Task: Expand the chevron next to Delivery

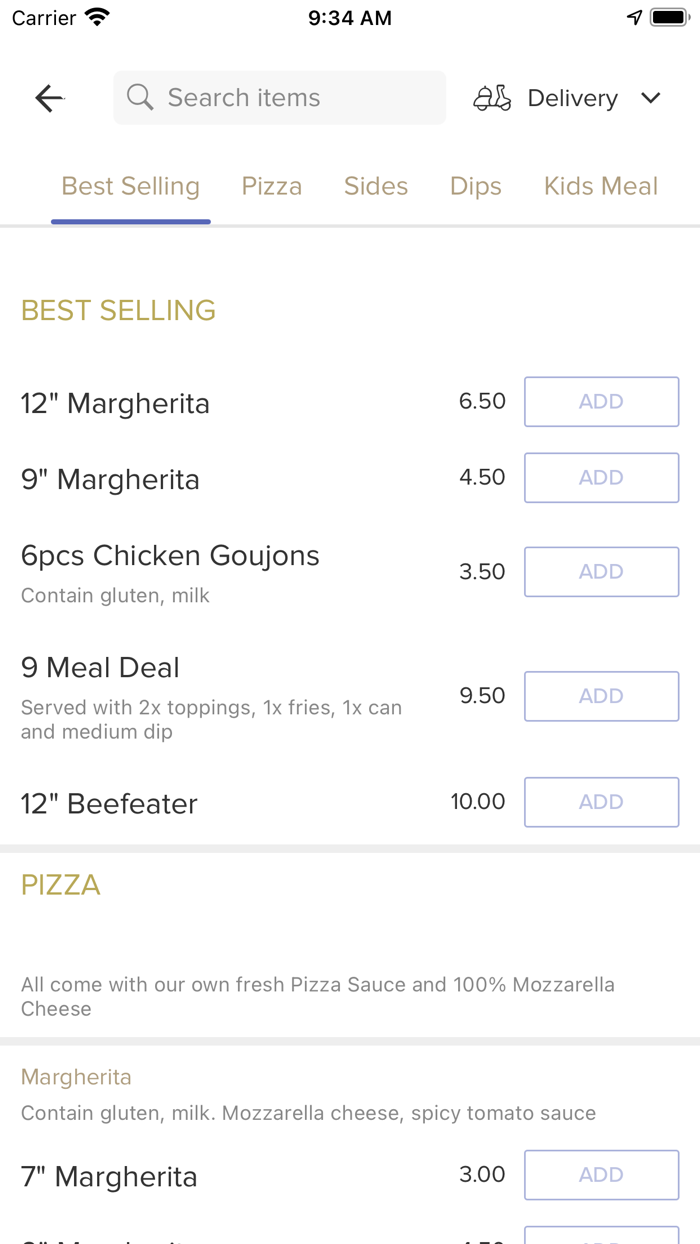Action: (651, 98)
